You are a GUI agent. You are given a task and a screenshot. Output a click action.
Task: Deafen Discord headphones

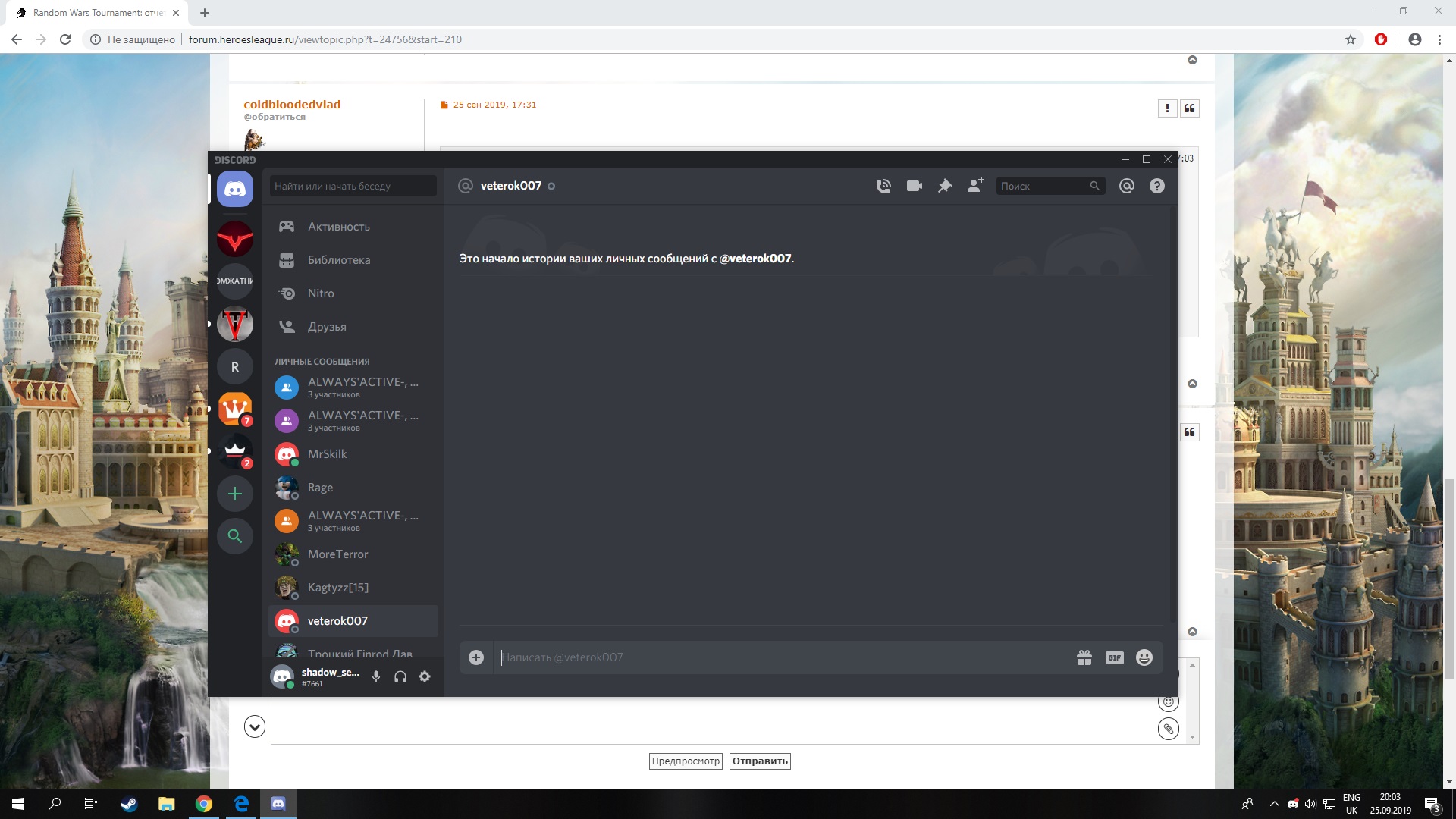(400, 676)
